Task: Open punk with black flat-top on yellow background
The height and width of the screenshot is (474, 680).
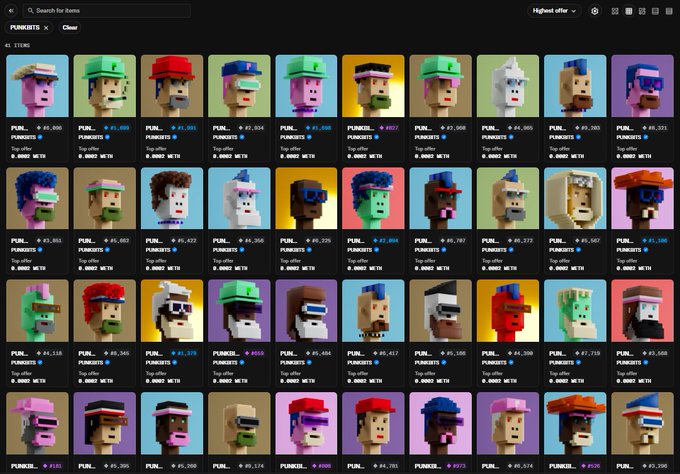Action: tap(373, 86)
